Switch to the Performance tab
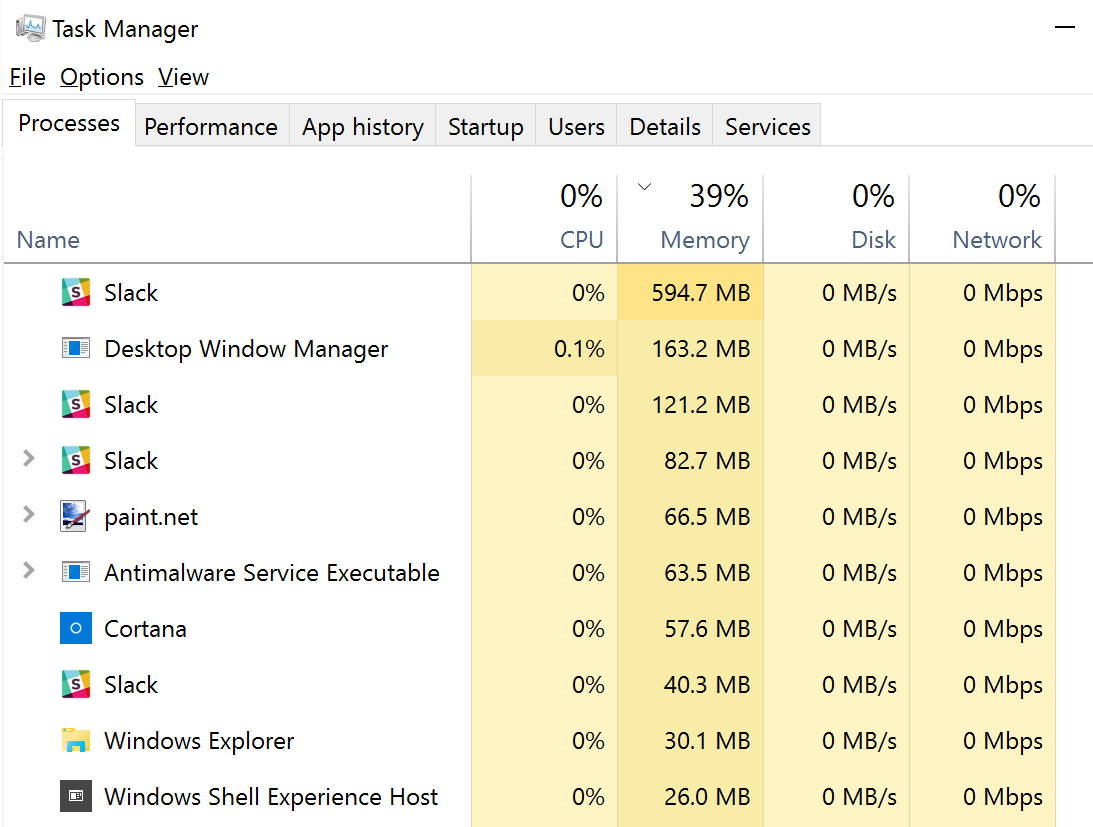 211,127
